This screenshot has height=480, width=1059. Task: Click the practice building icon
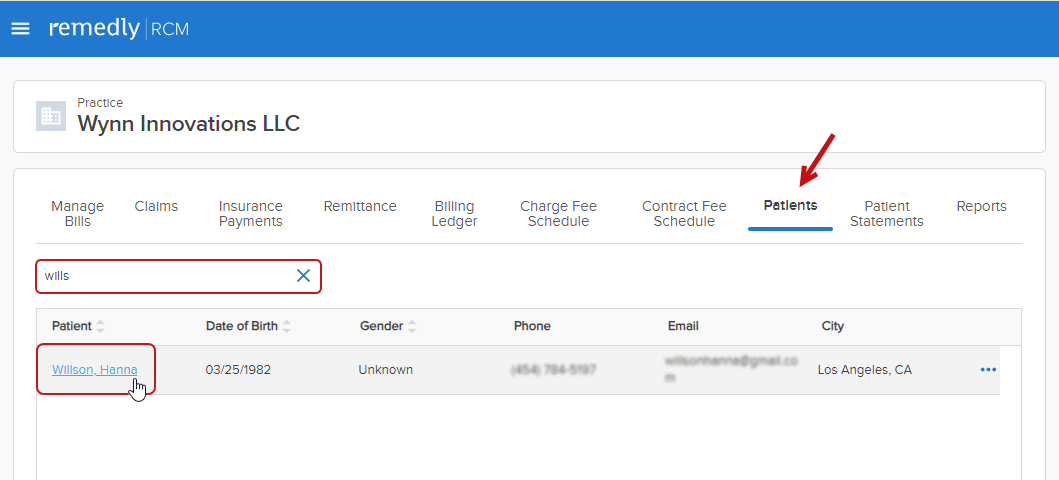tap(51, 116)
